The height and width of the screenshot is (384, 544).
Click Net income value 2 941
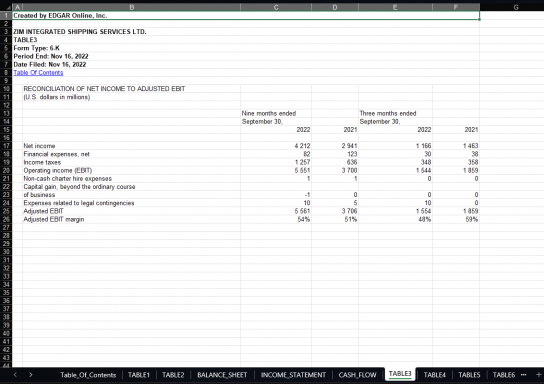(349, 146)
